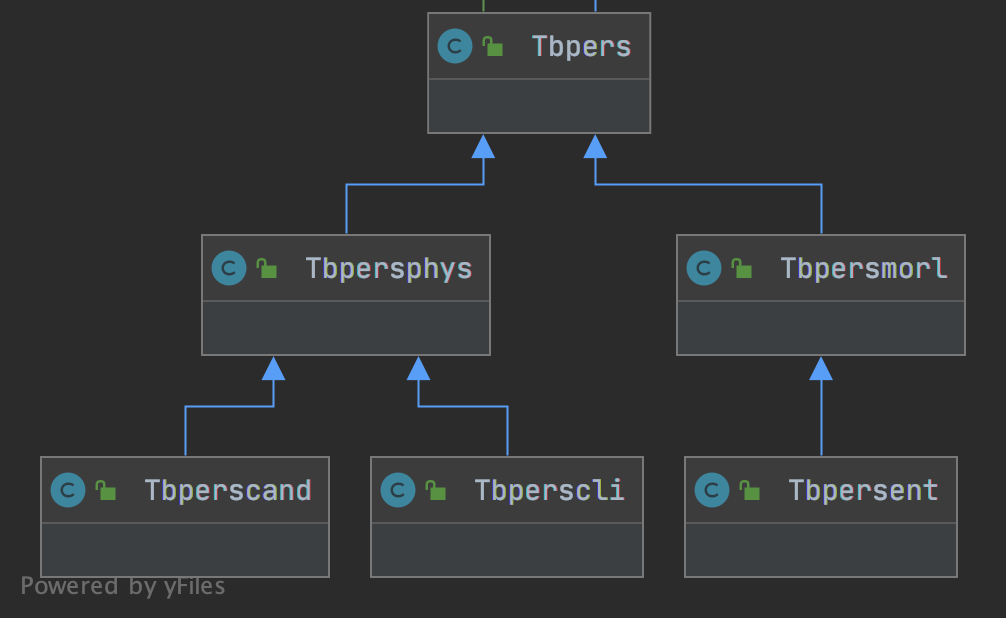This screenshot has height=618, width=1006.
Task: Click the class icon of Tbpersphys
Action: point(229,269)
